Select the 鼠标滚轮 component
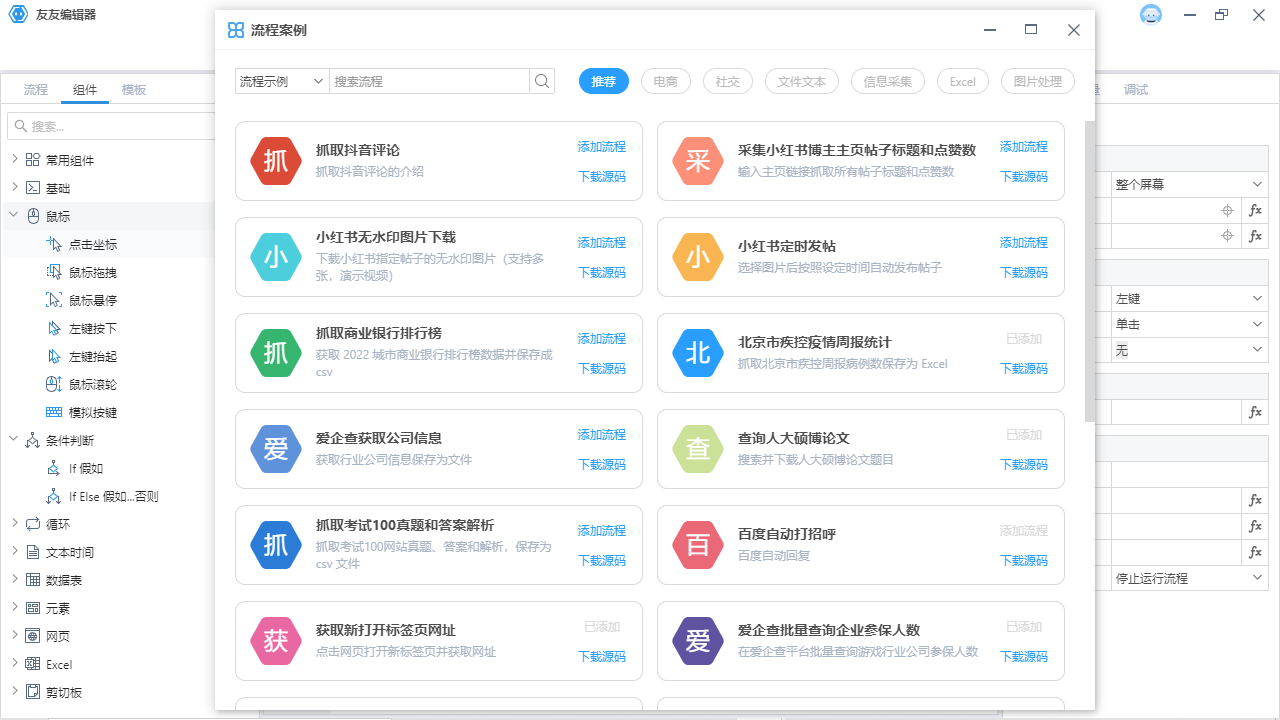 pos(84,383)
